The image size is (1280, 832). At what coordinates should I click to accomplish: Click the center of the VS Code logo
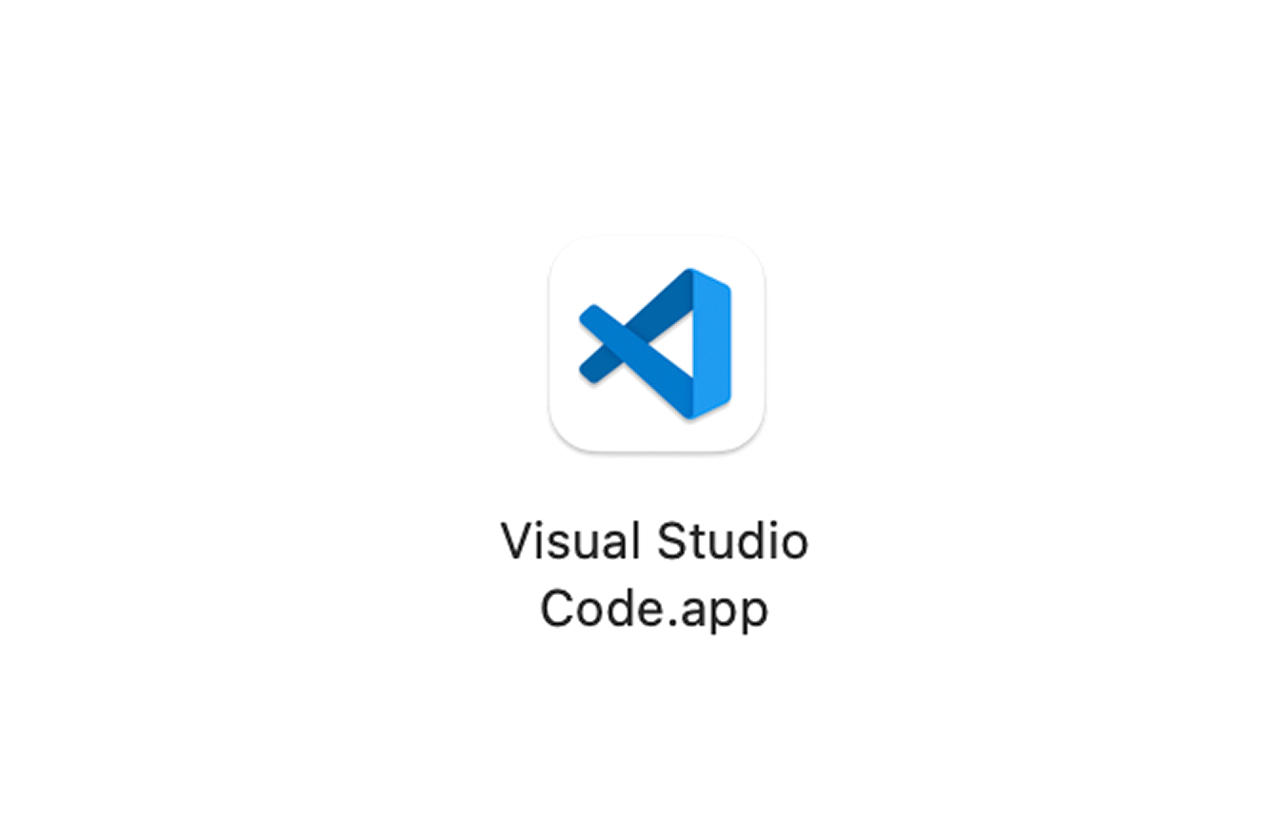pos(655,343)
